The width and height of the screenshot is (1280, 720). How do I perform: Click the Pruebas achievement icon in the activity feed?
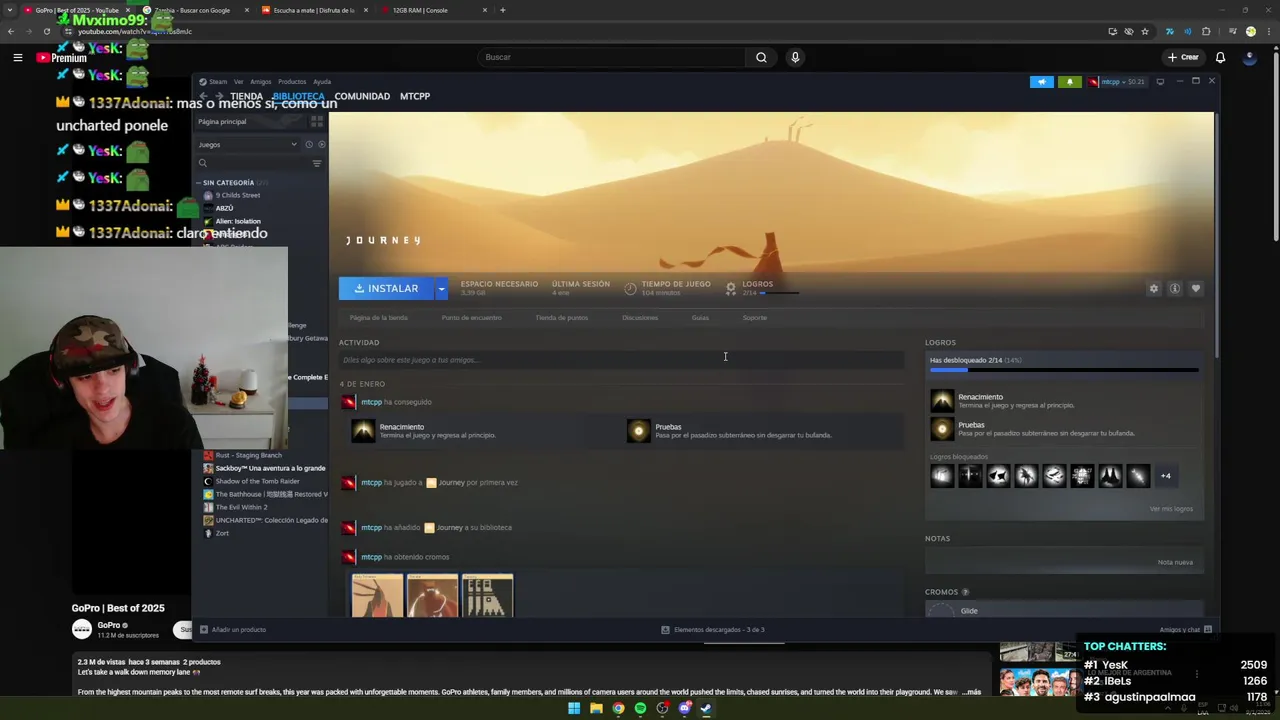pyautogui.click(x=638, y=431)
